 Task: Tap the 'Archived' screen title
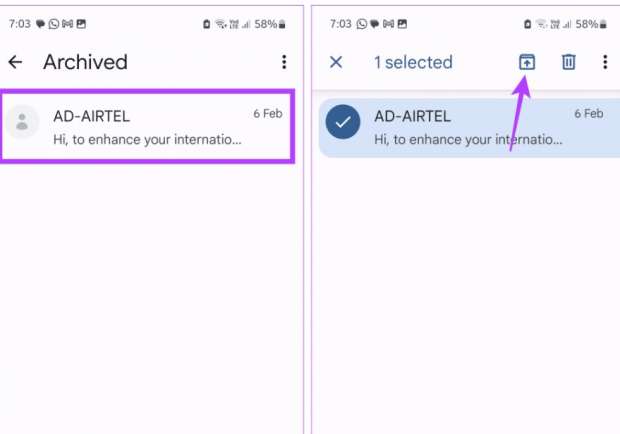tap(85, 62)
